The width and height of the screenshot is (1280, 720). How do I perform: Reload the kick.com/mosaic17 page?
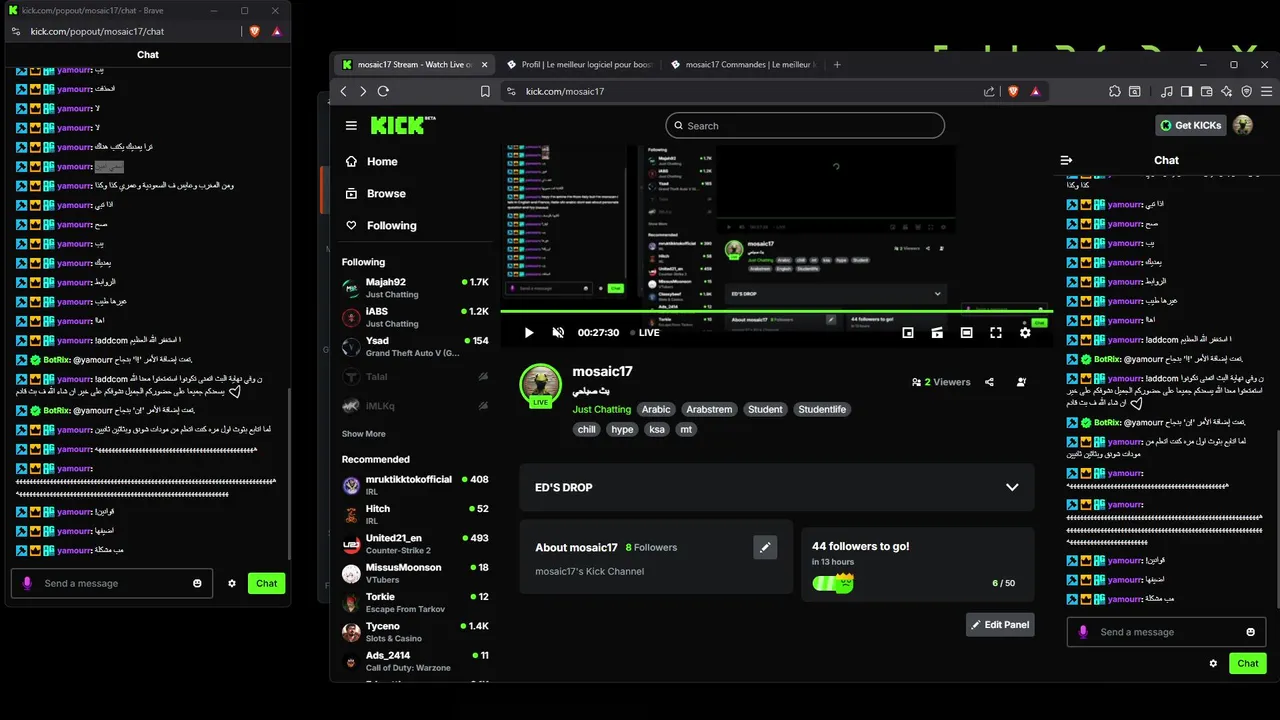click(382, 91)
